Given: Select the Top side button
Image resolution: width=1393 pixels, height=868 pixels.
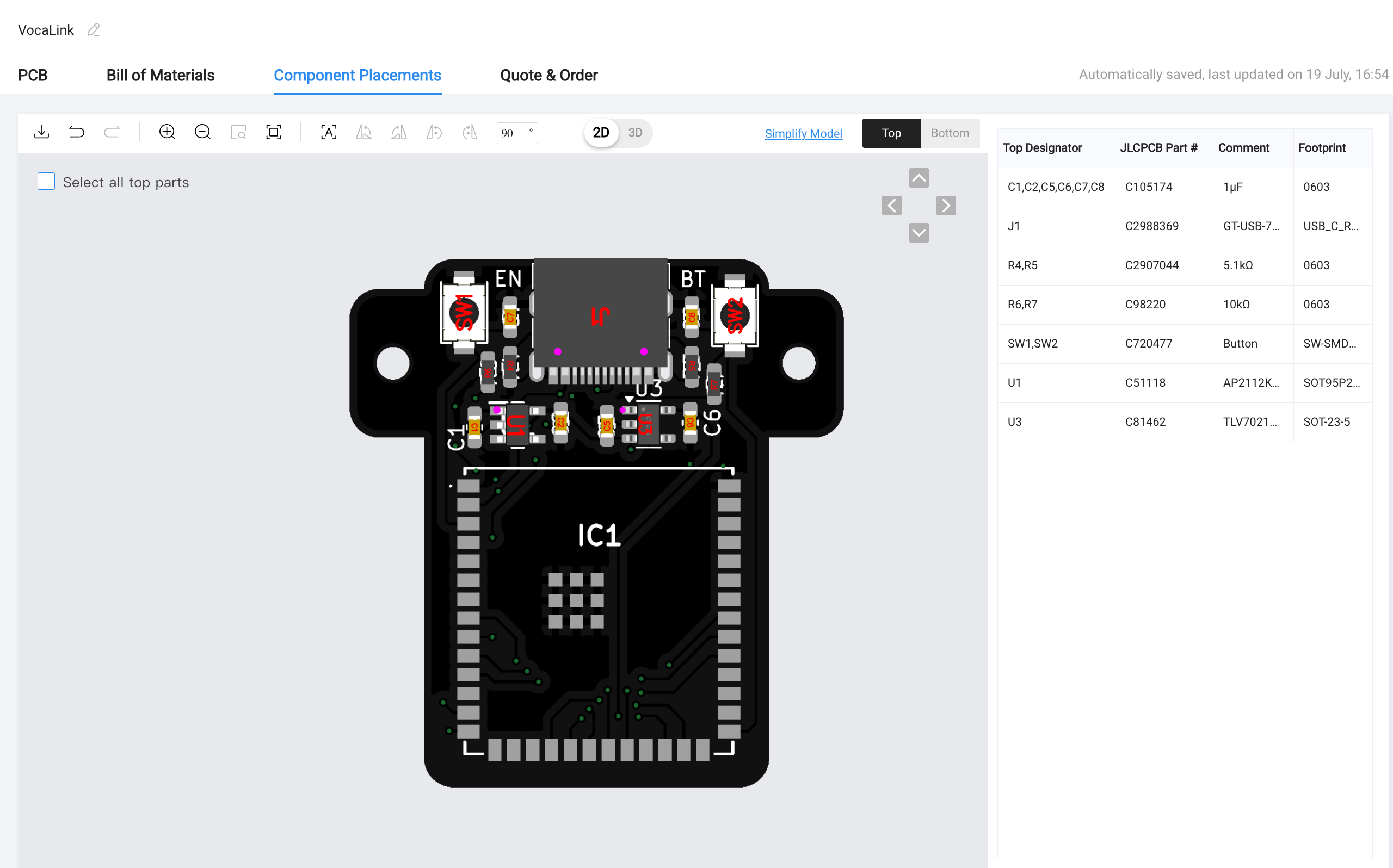Looking at the screenshot, I should [x=891, y=133].
